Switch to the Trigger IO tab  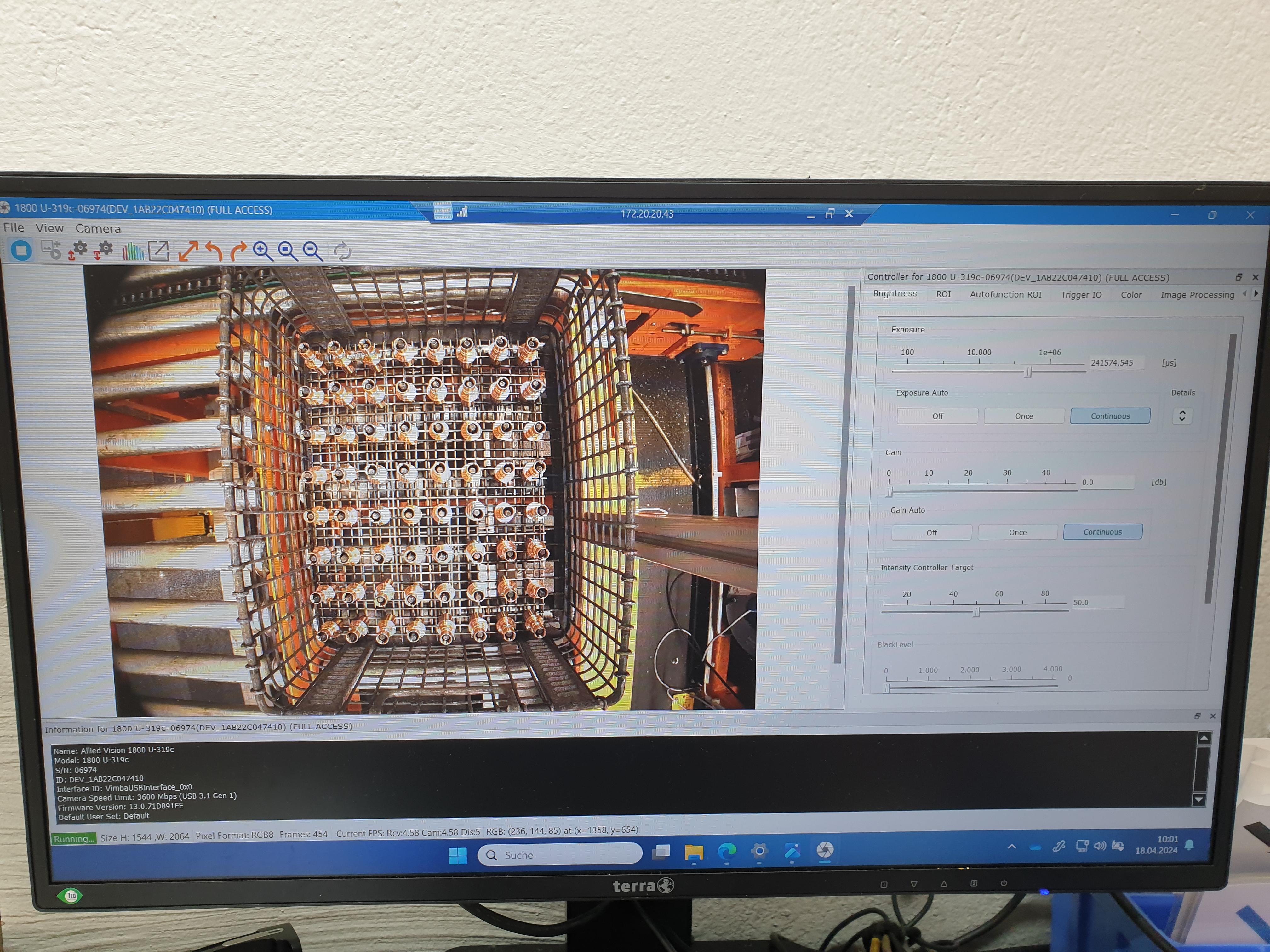point(1080,294)
